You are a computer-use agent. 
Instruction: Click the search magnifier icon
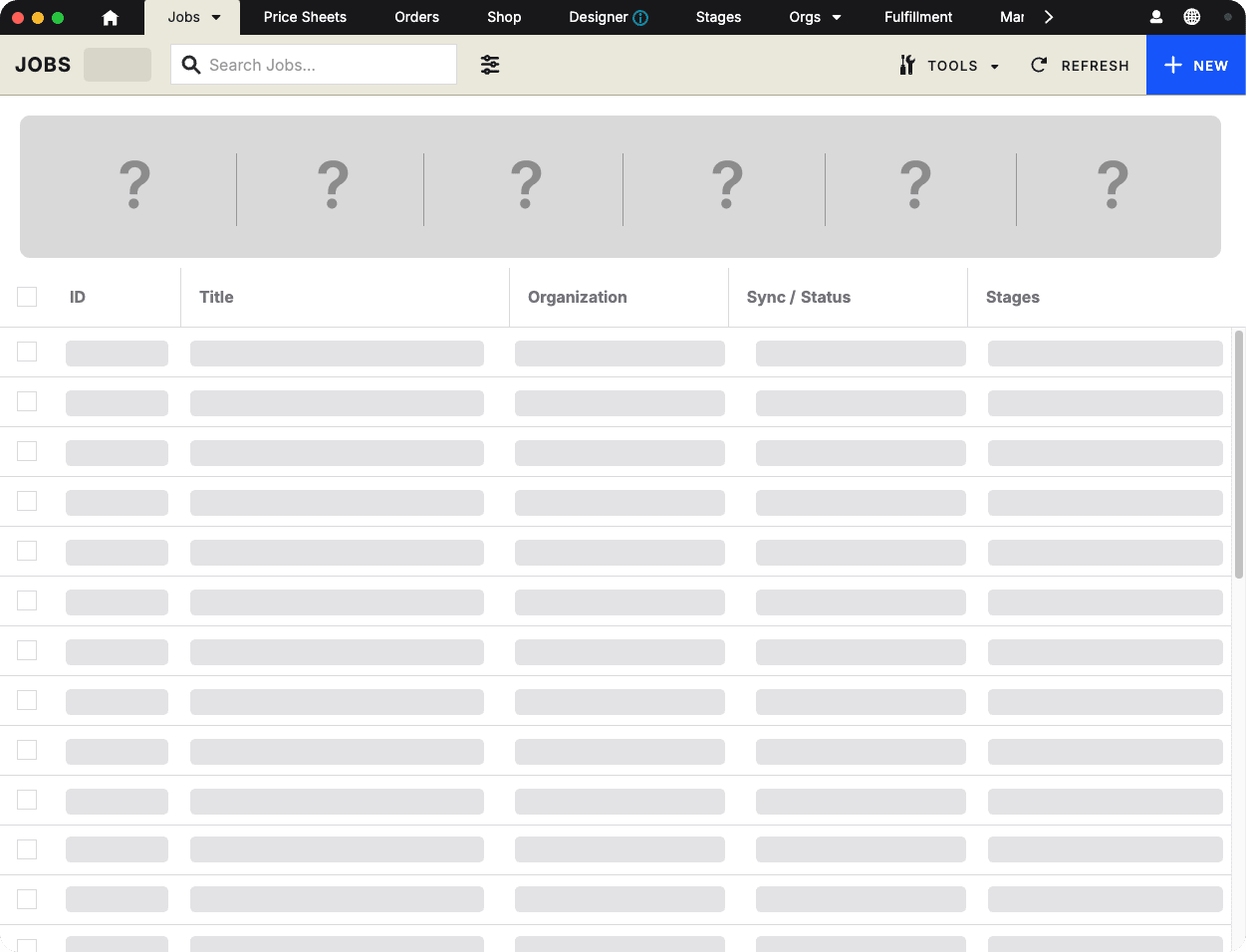click(191, 65)
